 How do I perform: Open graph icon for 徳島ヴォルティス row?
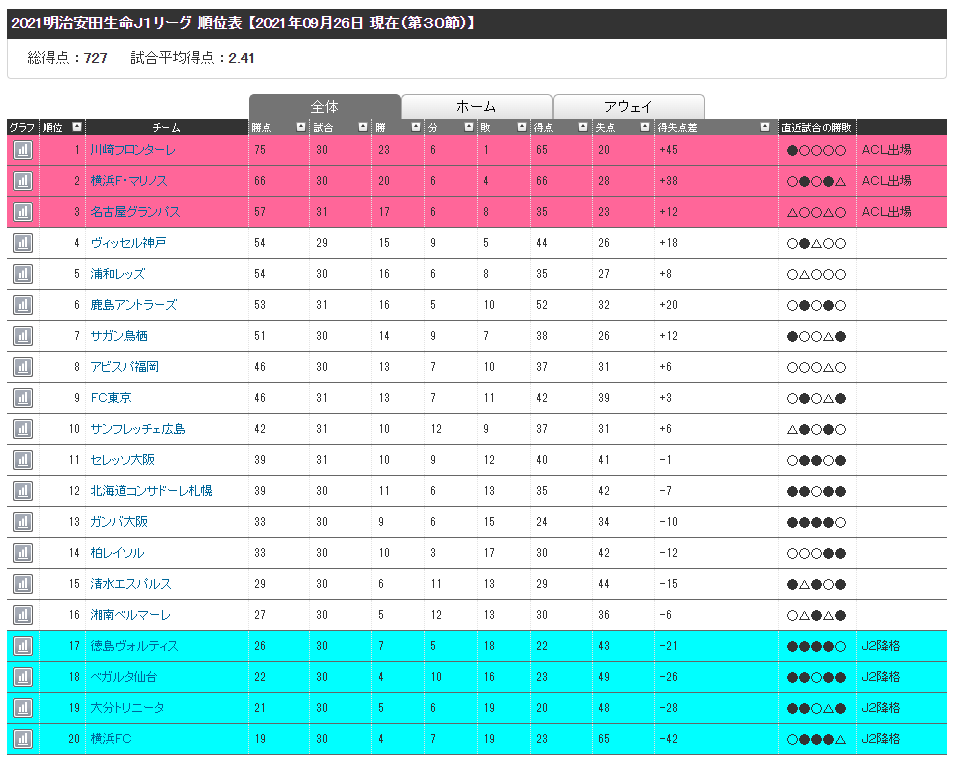pos(23,646)
